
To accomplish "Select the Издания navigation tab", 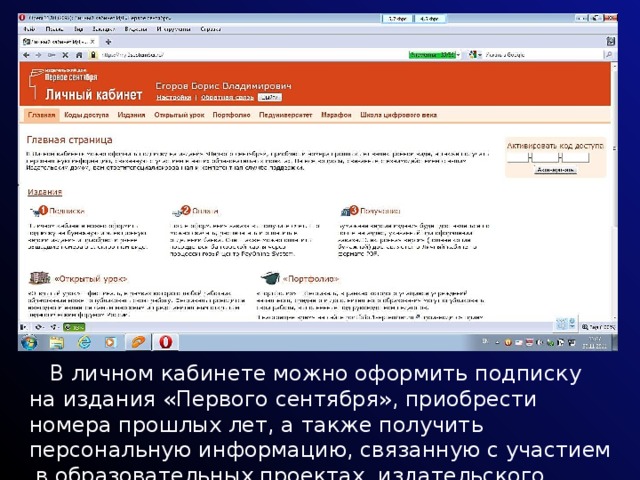I will (x=131, y=115).
